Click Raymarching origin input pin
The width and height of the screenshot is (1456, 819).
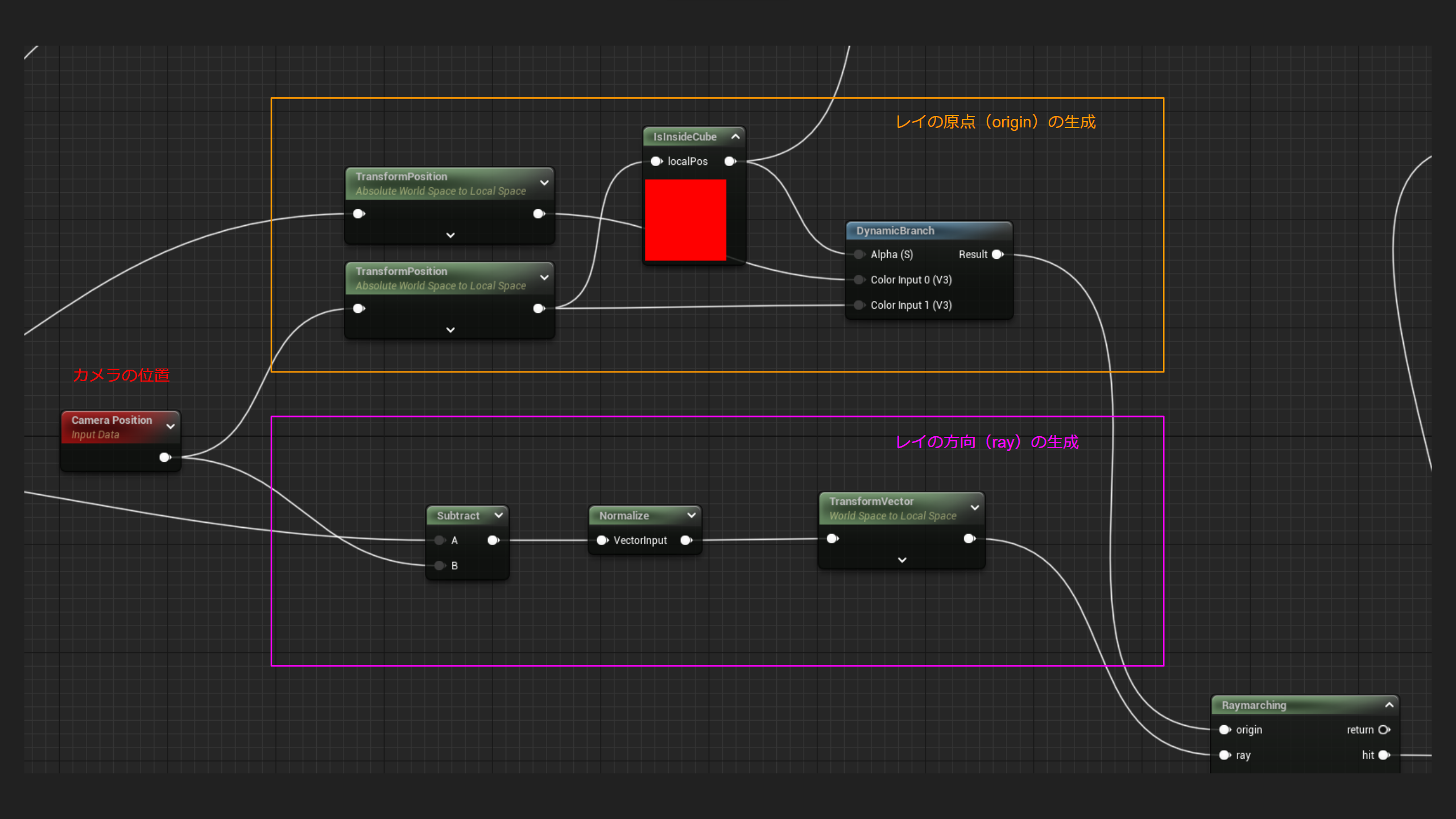click(x=1225, y=730)
